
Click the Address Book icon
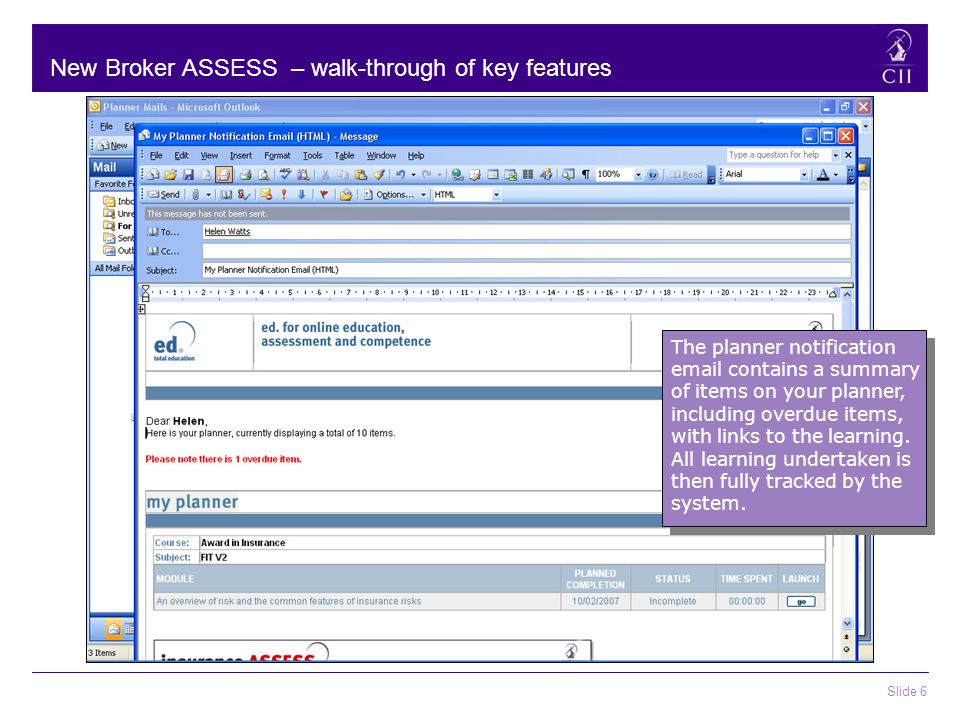point(226,195)
